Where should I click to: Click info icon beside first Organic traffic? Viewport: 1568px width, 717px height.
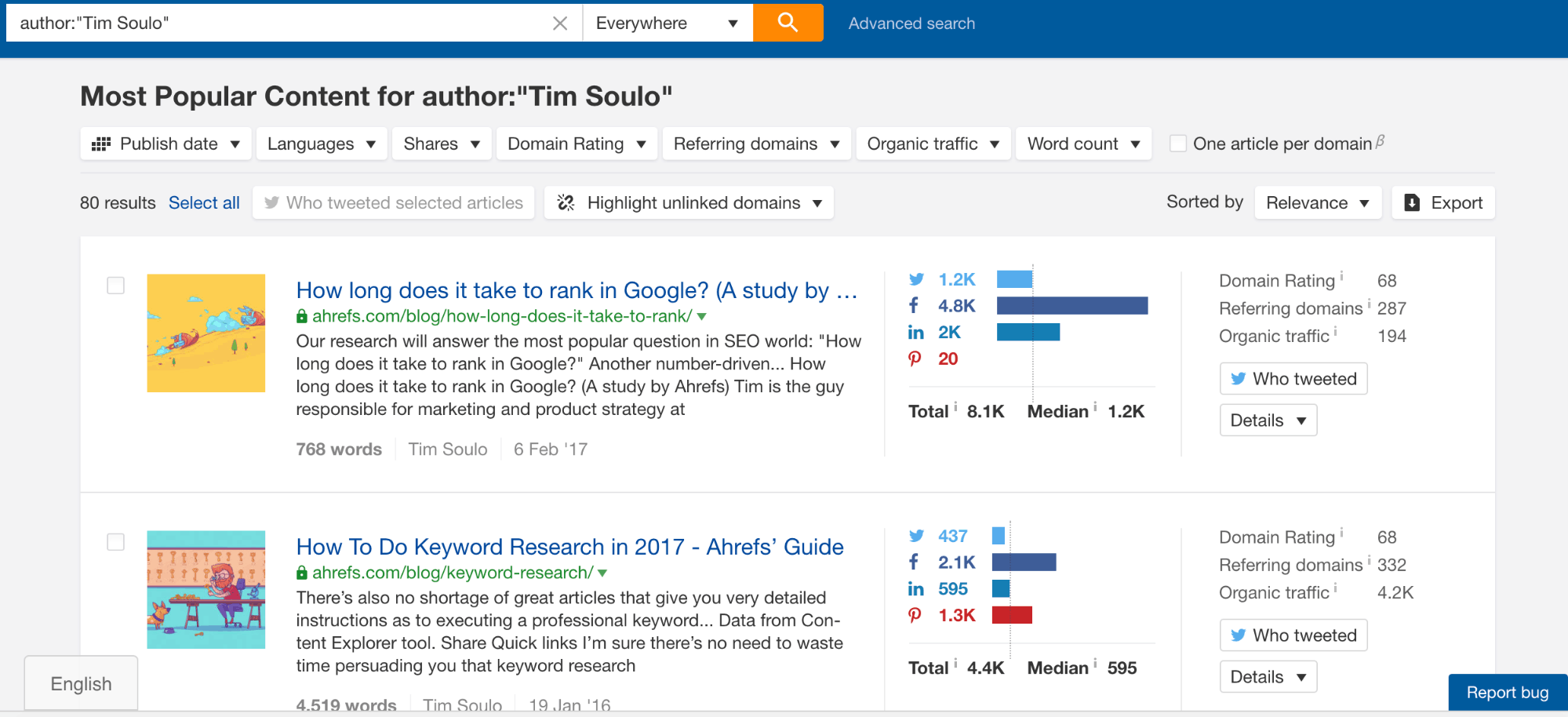tap(1336, 330)
